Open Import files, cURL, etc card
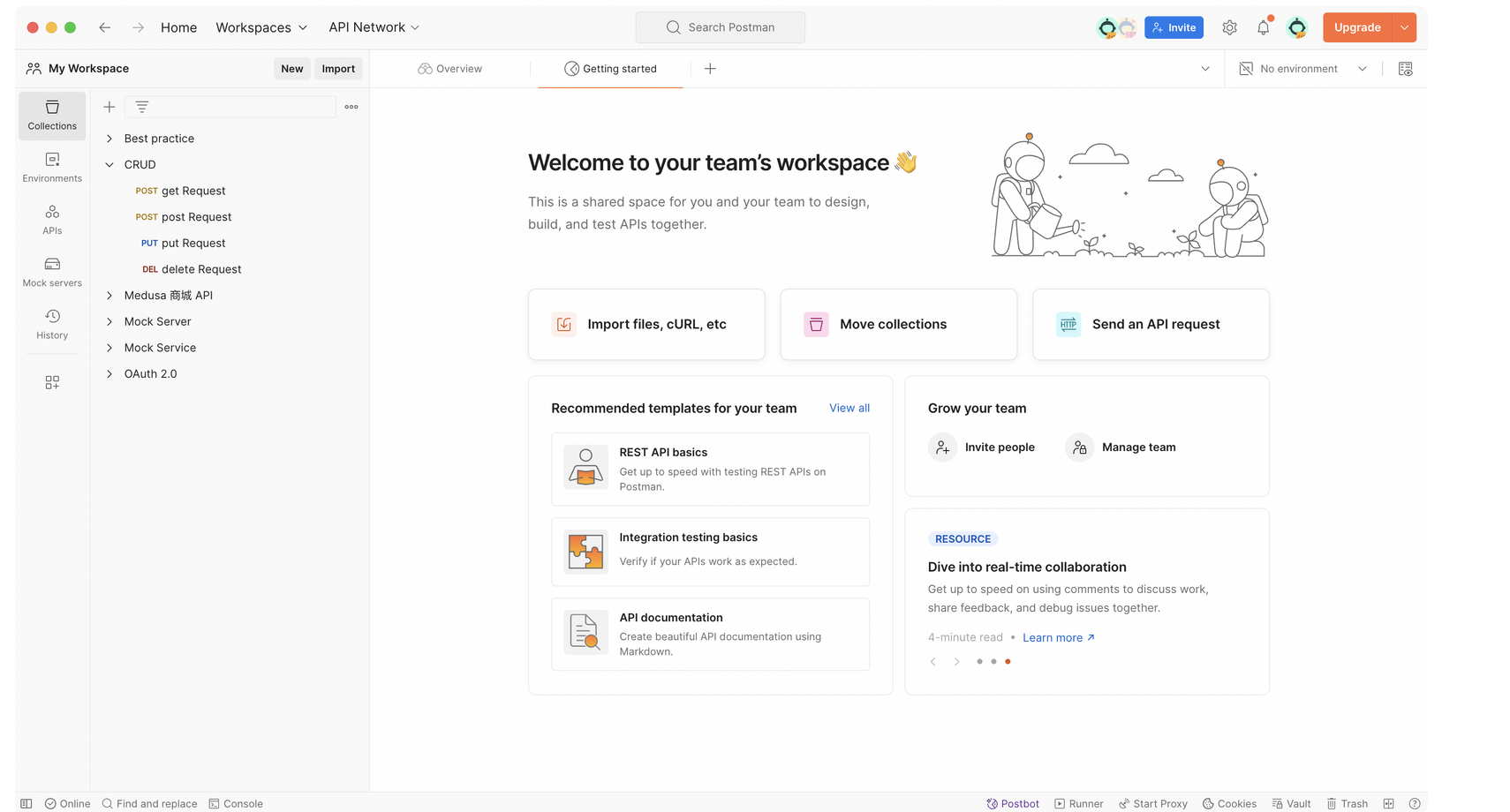This screenshot has height=812, width=1510. (x=646, y=324)
